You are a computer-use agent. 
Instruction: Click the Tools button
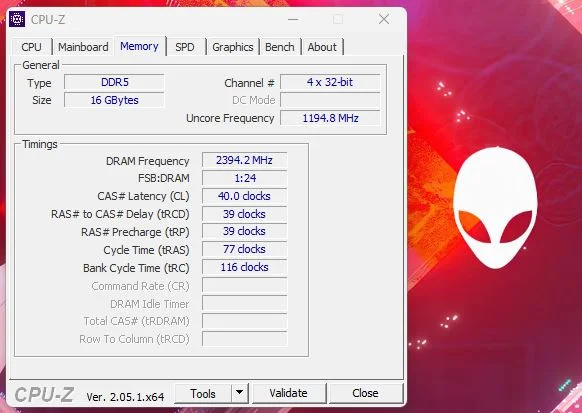coord(203,393)
